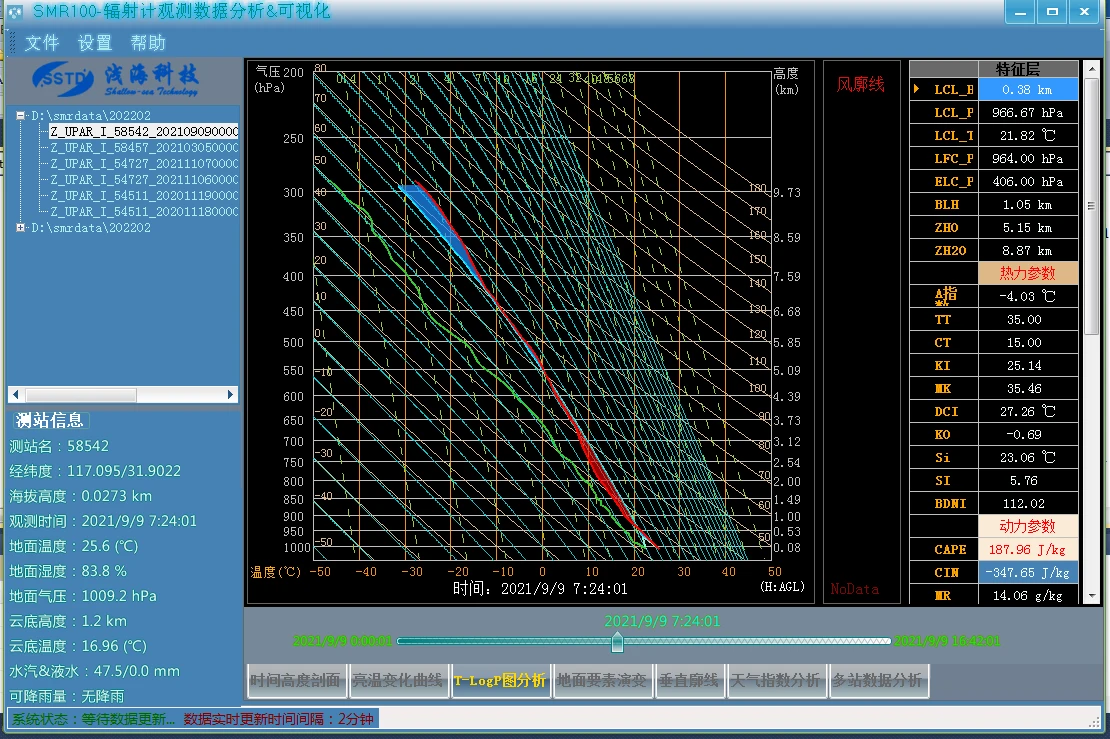Open 多站数据分析 panel

[877, 681]
